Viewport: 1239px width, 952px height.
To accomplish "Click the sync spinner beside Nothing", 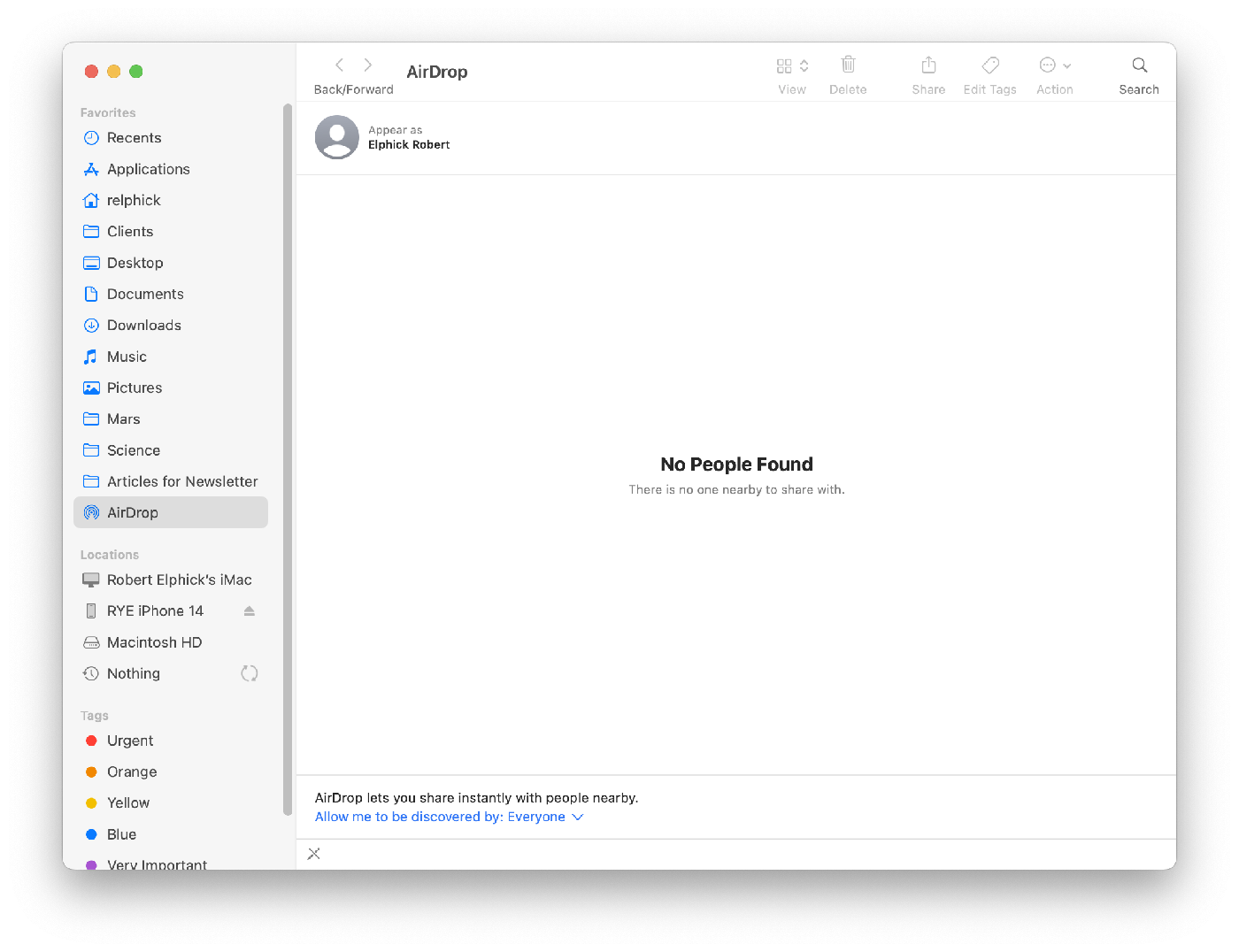I will (250, 673).
